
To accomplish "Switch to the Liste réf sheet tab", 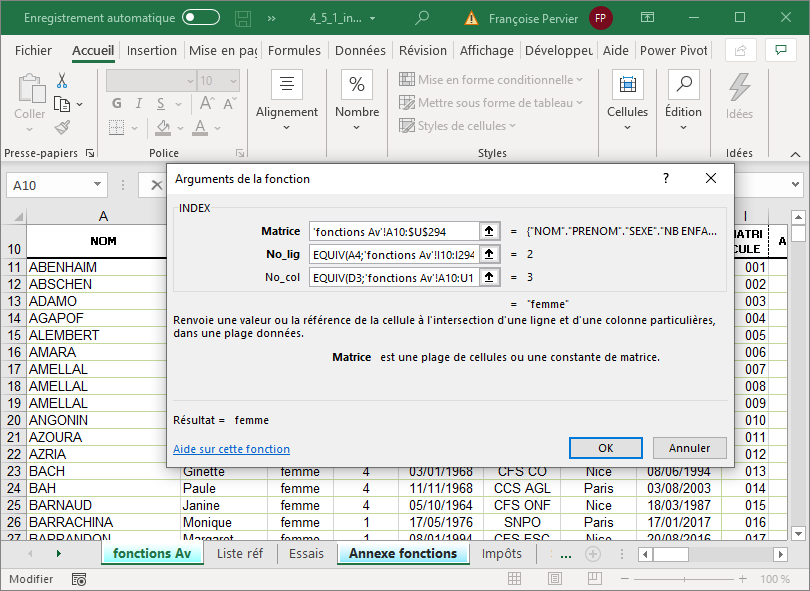I will [x=240, y=553].
